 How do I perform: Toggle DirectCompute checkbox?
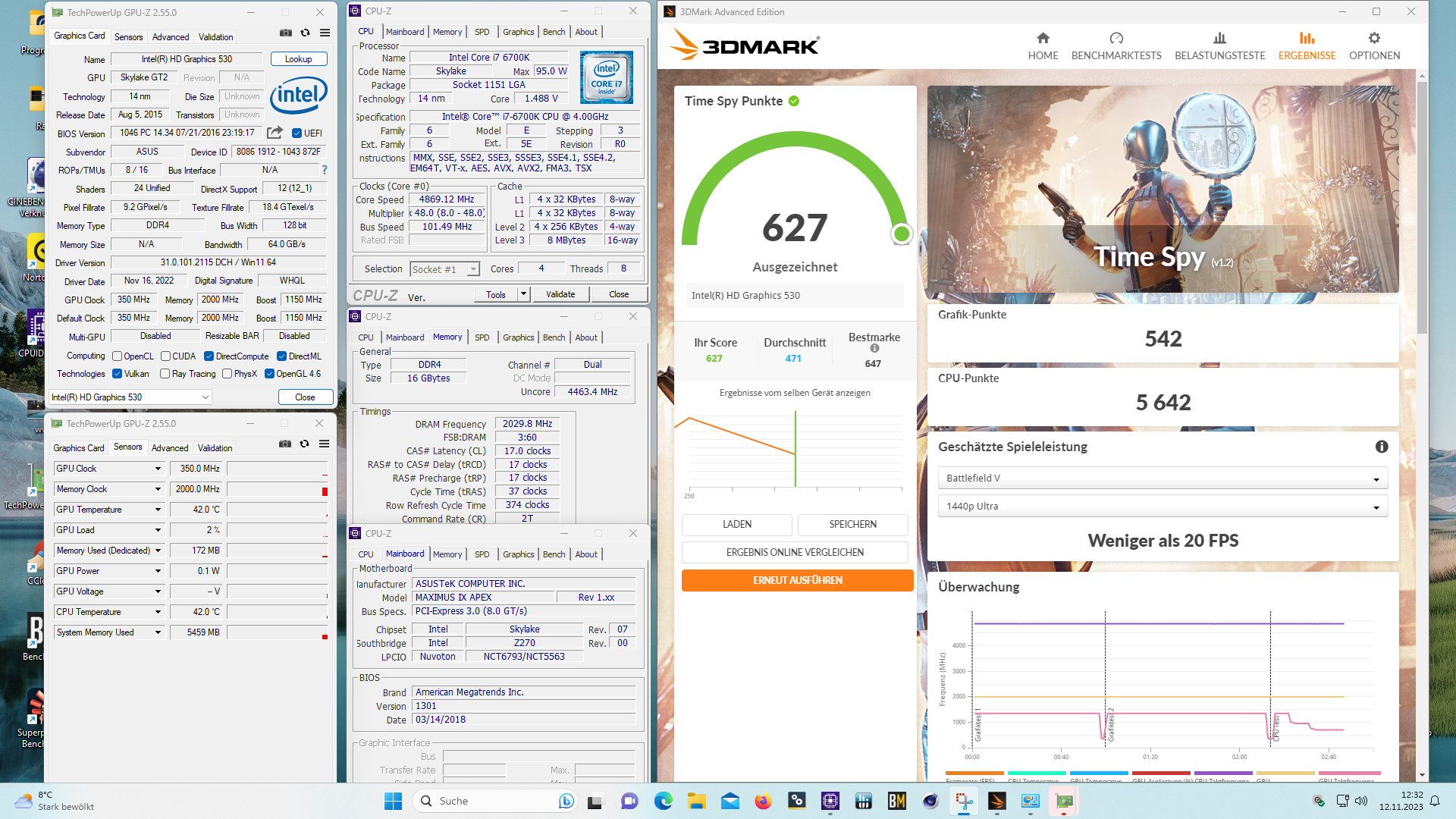(x=209, y=356)
